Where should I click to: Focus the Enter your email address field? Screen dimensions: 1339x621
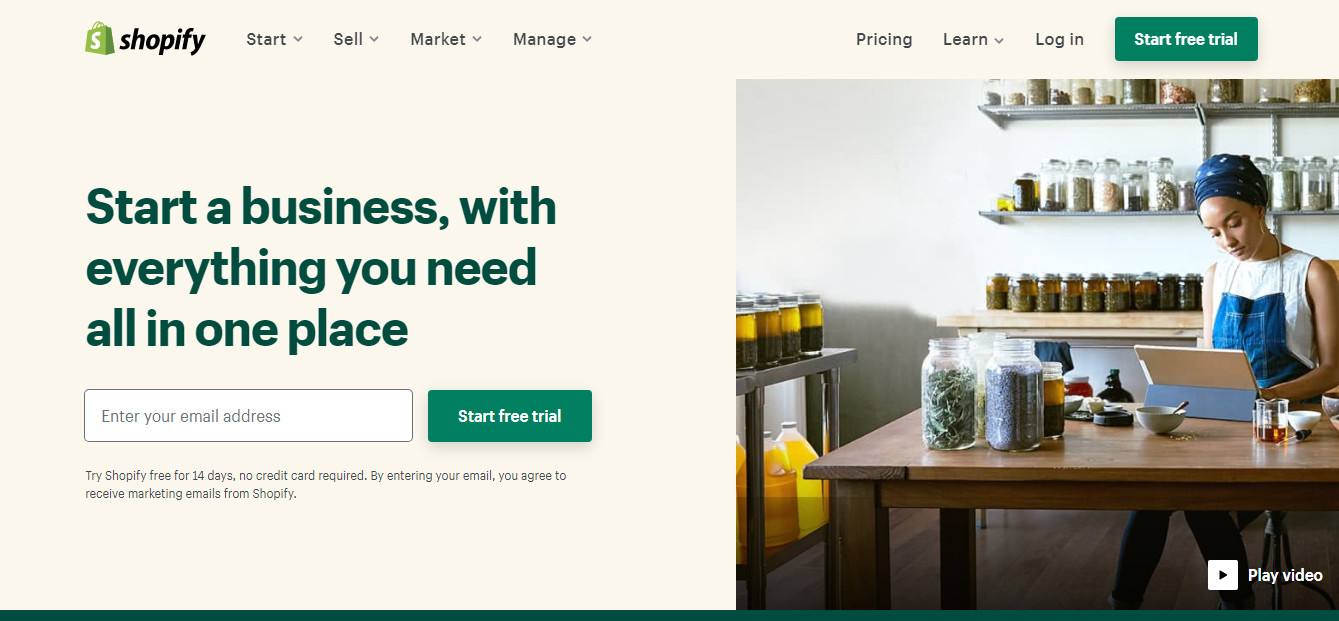[x=248, y=416]
